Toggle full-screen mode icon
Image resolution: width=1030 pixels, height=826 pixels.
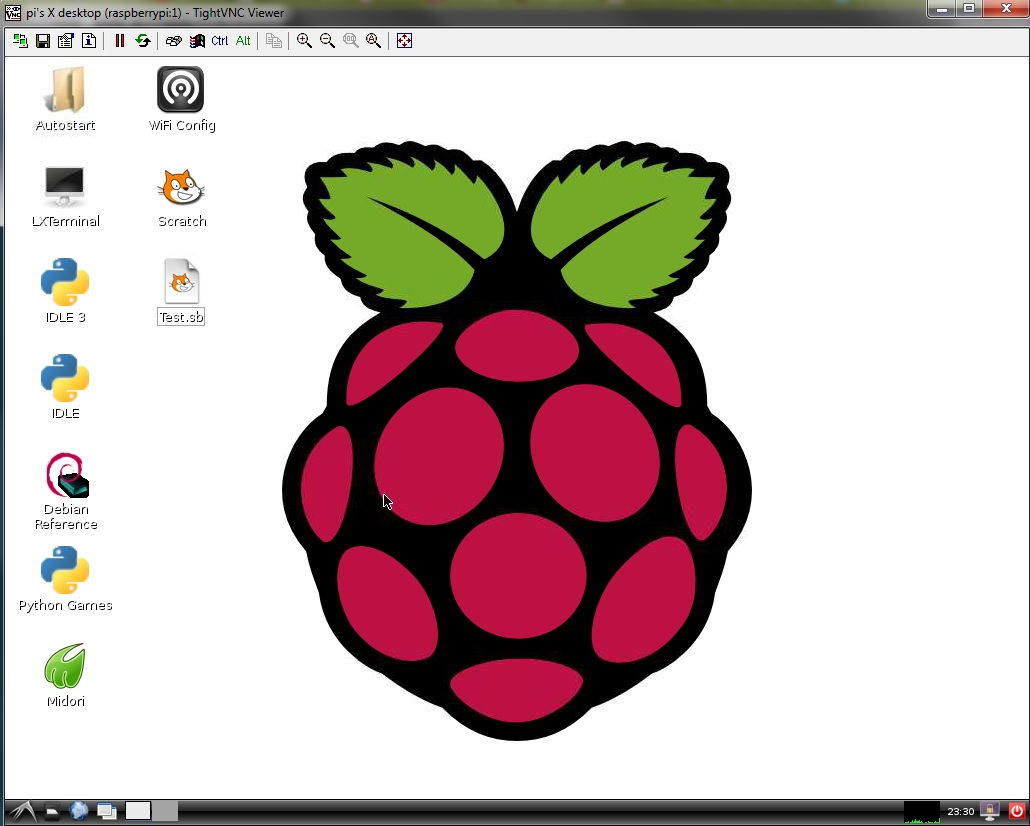click(x=405, y=41)
